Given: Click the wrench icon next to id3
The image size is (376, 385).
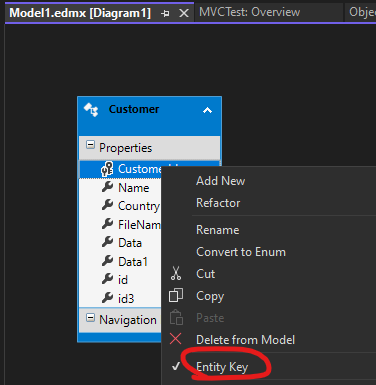Looking at the screenshot, I should pos(107,297).
